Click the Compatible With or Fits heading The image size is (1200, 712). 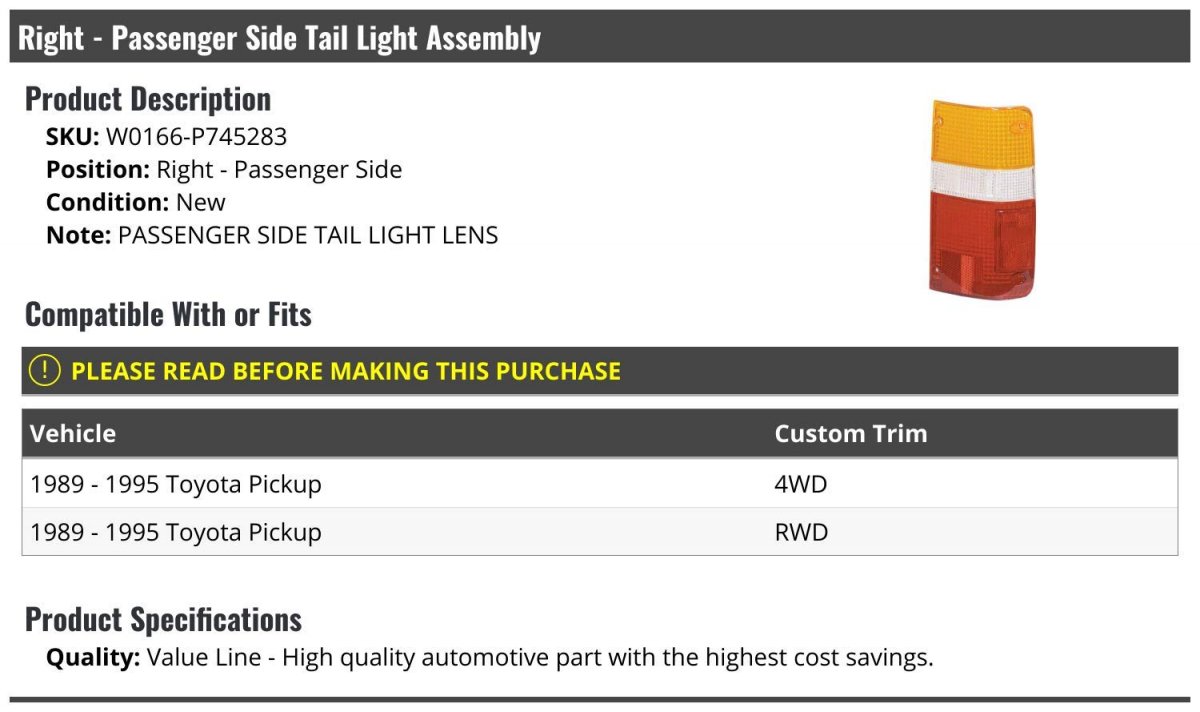tap(168, 314)
